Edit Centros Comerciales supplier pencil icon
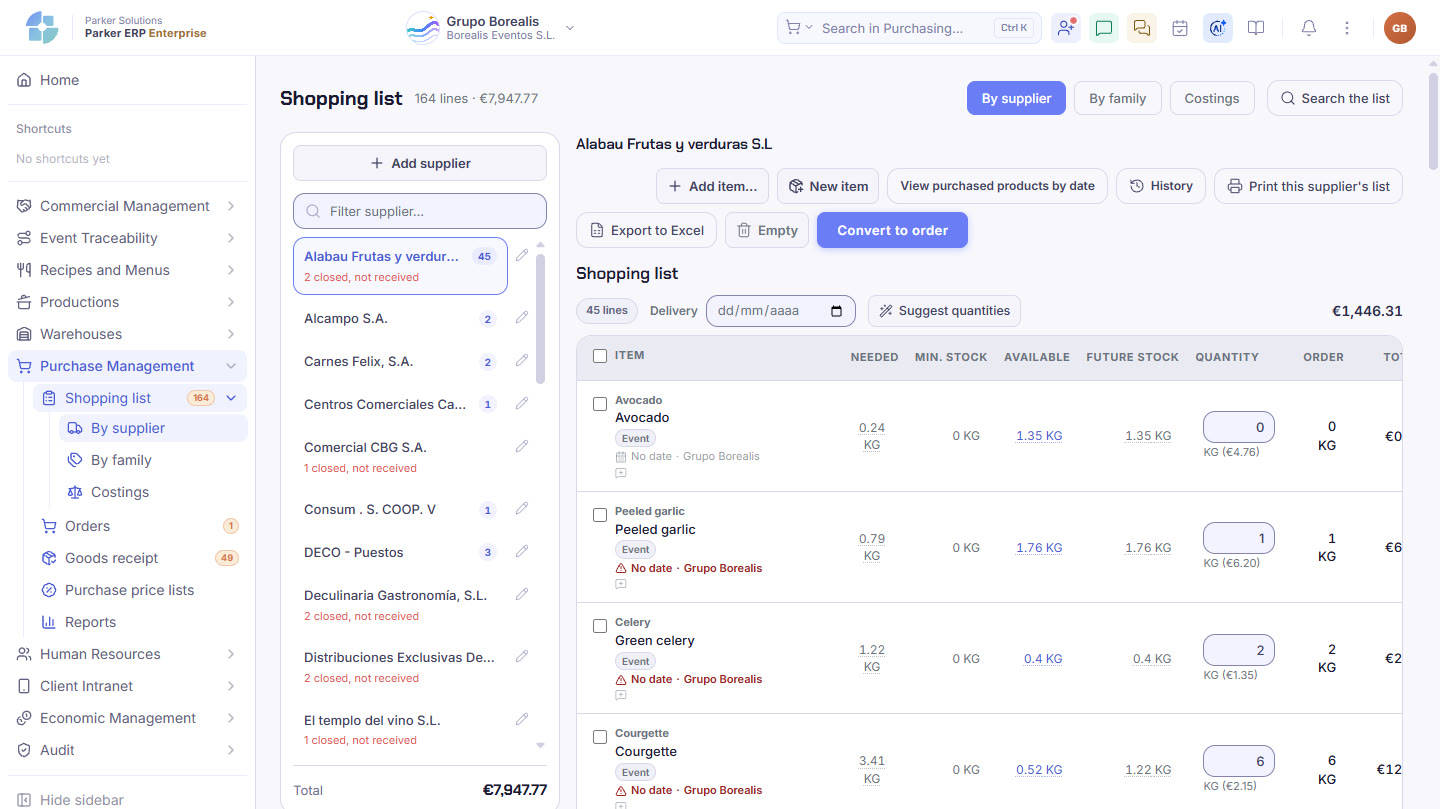1440x809 pixels. pos(522,404)
